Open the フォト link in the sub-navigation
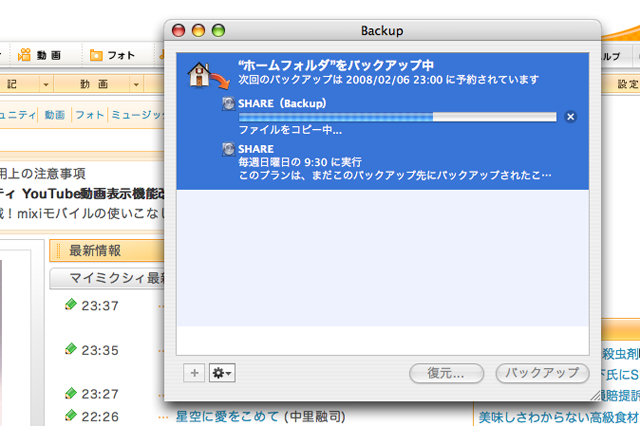 click(x=89, y=115)
